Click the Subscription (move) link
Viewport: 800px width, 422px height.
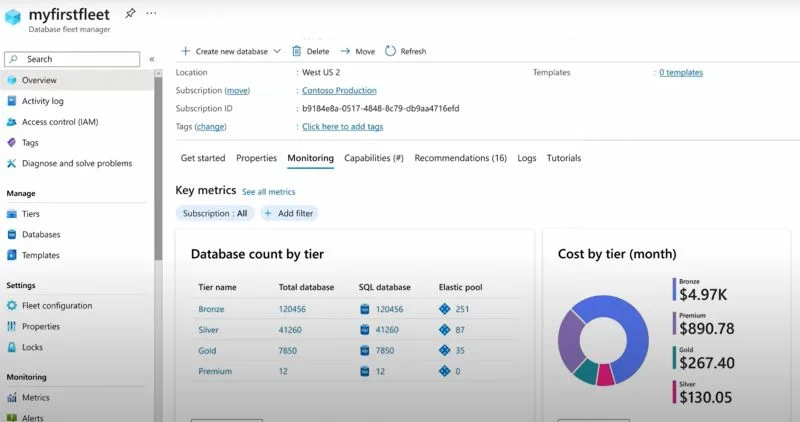tap(237, 90)
